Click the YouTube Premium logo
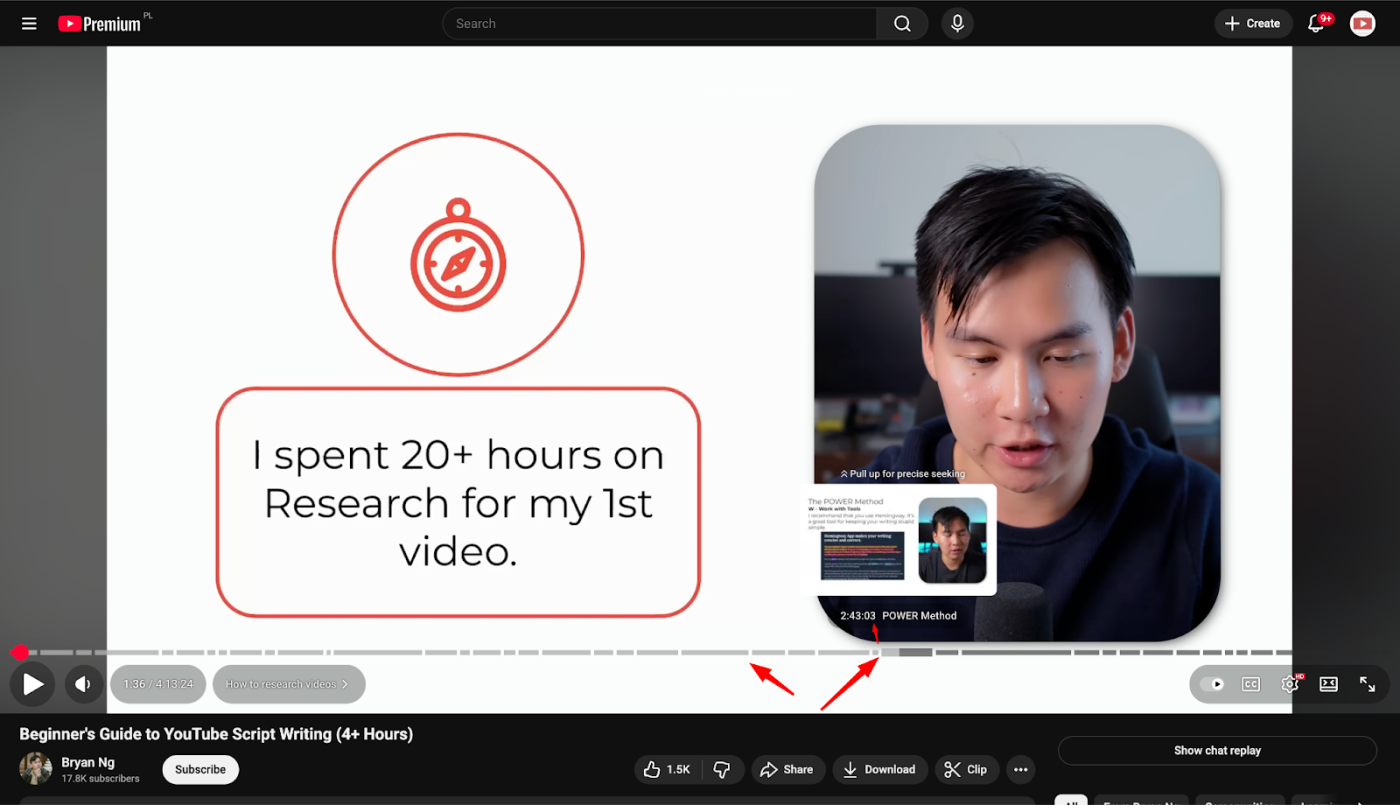 (x=100, y=22)
